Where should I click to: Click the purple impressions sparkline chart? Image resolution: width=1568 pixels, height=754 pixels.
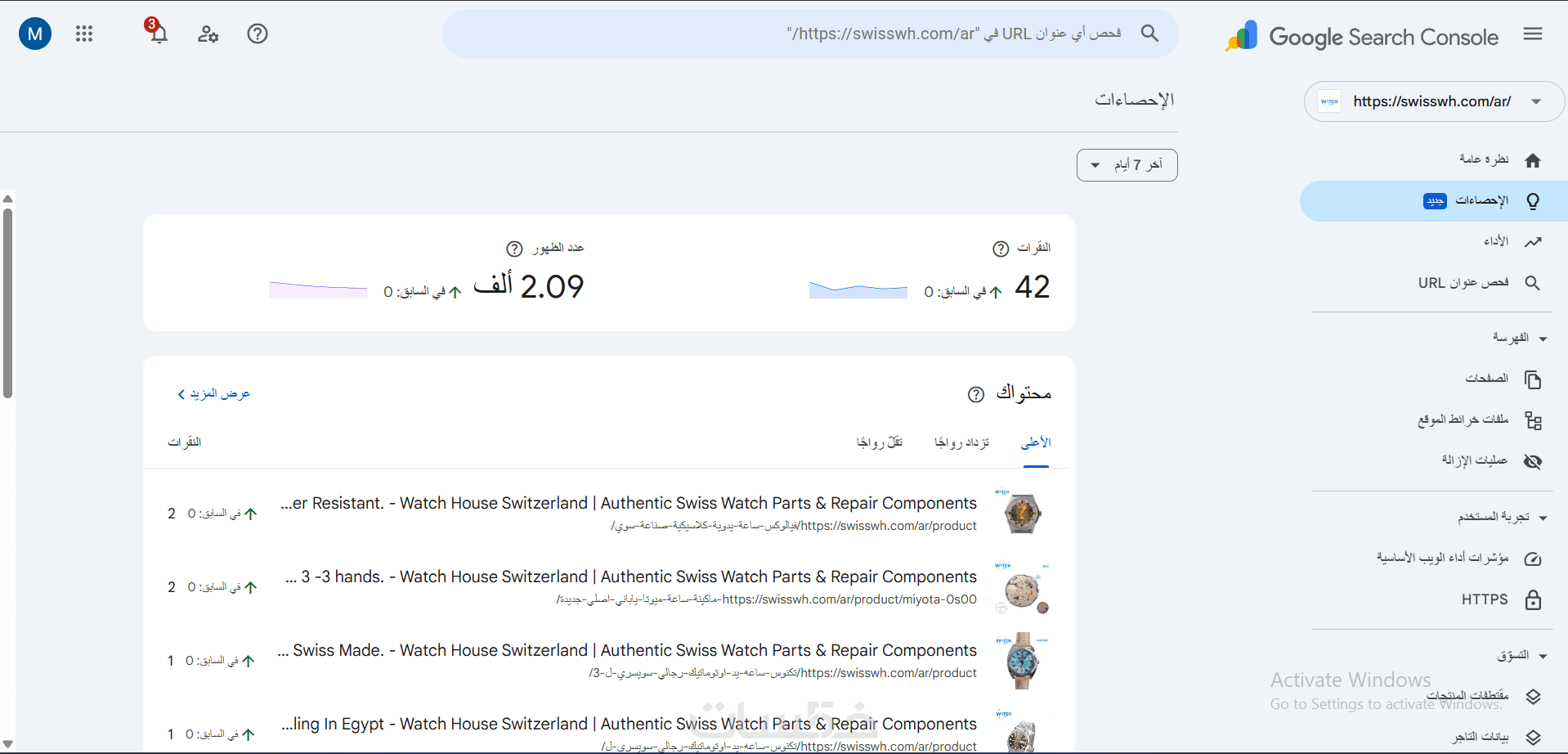(318, 289)
